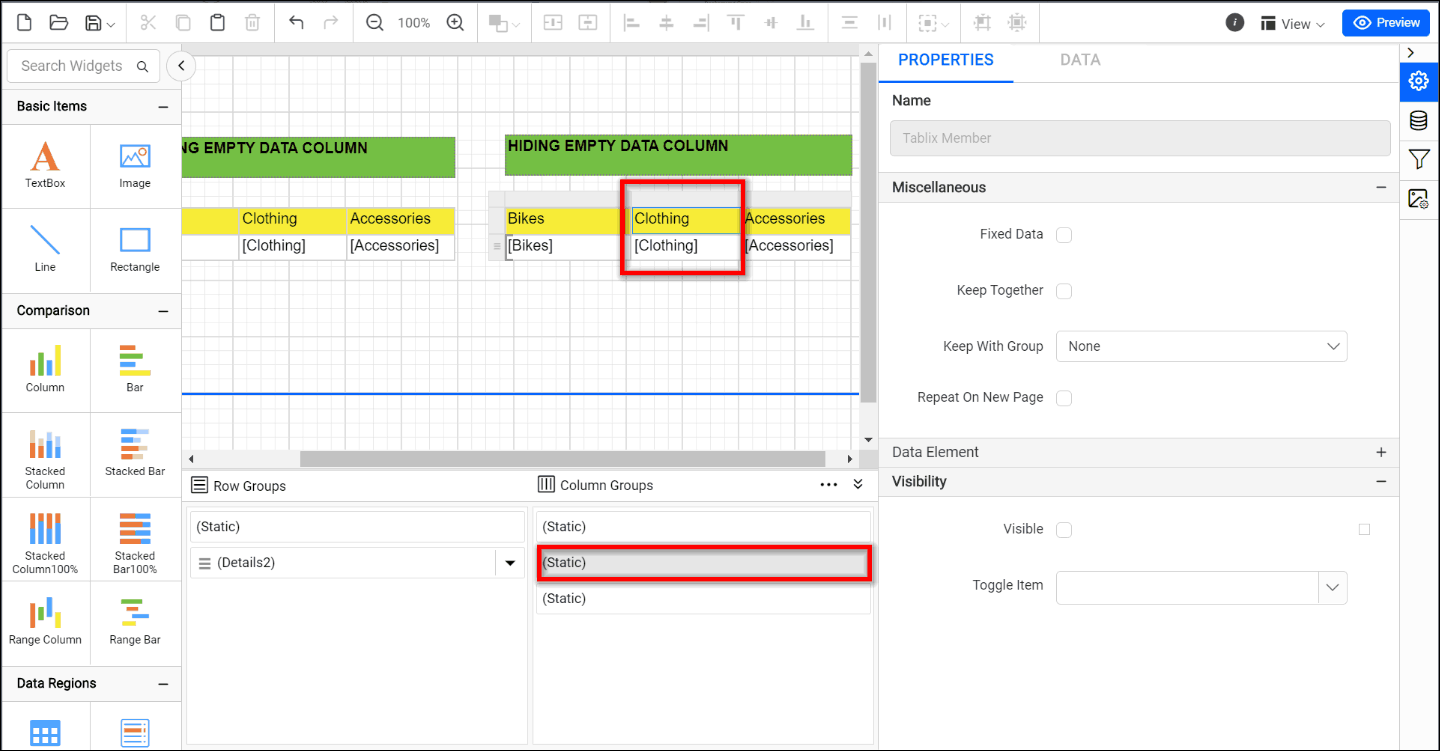The height and width of the screenshot is (751, 1440).
Task: Switch to the DATA tab
Action: pos(1080,60)
